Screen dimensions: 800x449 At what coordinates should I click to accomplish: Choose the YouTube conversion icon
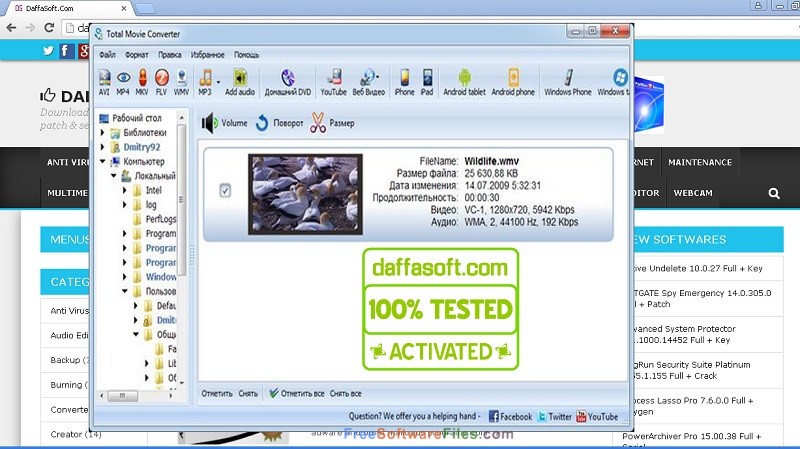pos(334,82)
